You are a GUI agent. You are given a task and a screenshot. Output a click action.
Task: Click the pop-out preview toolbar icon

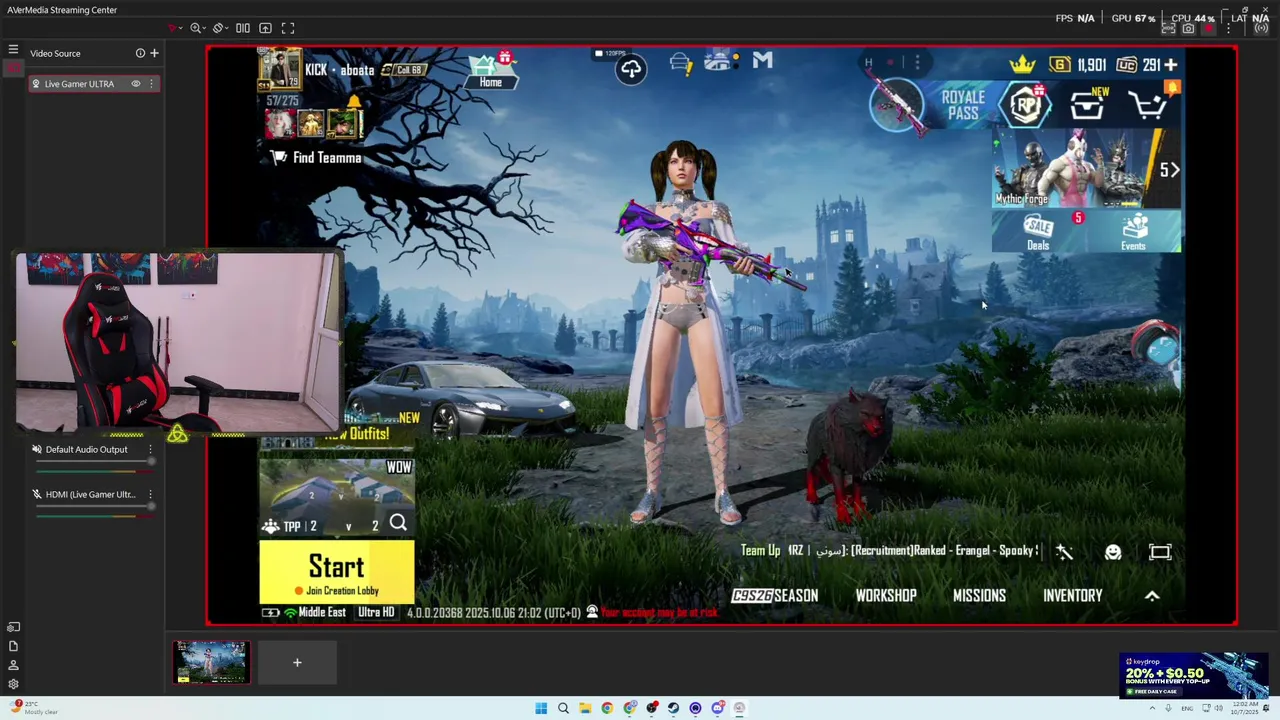click(x=265, y=28)
